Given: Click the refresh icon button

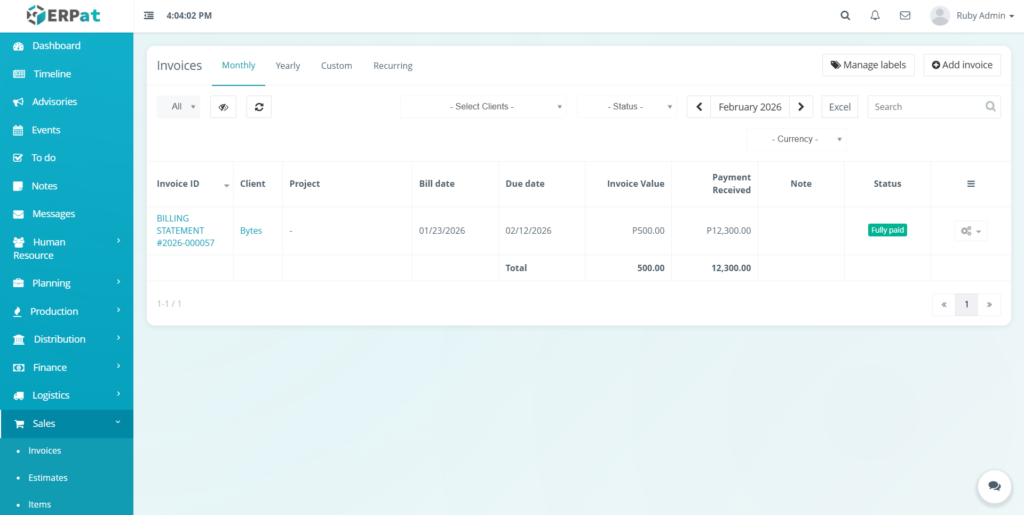Looking at the screenshot, I should coord(258,107).
